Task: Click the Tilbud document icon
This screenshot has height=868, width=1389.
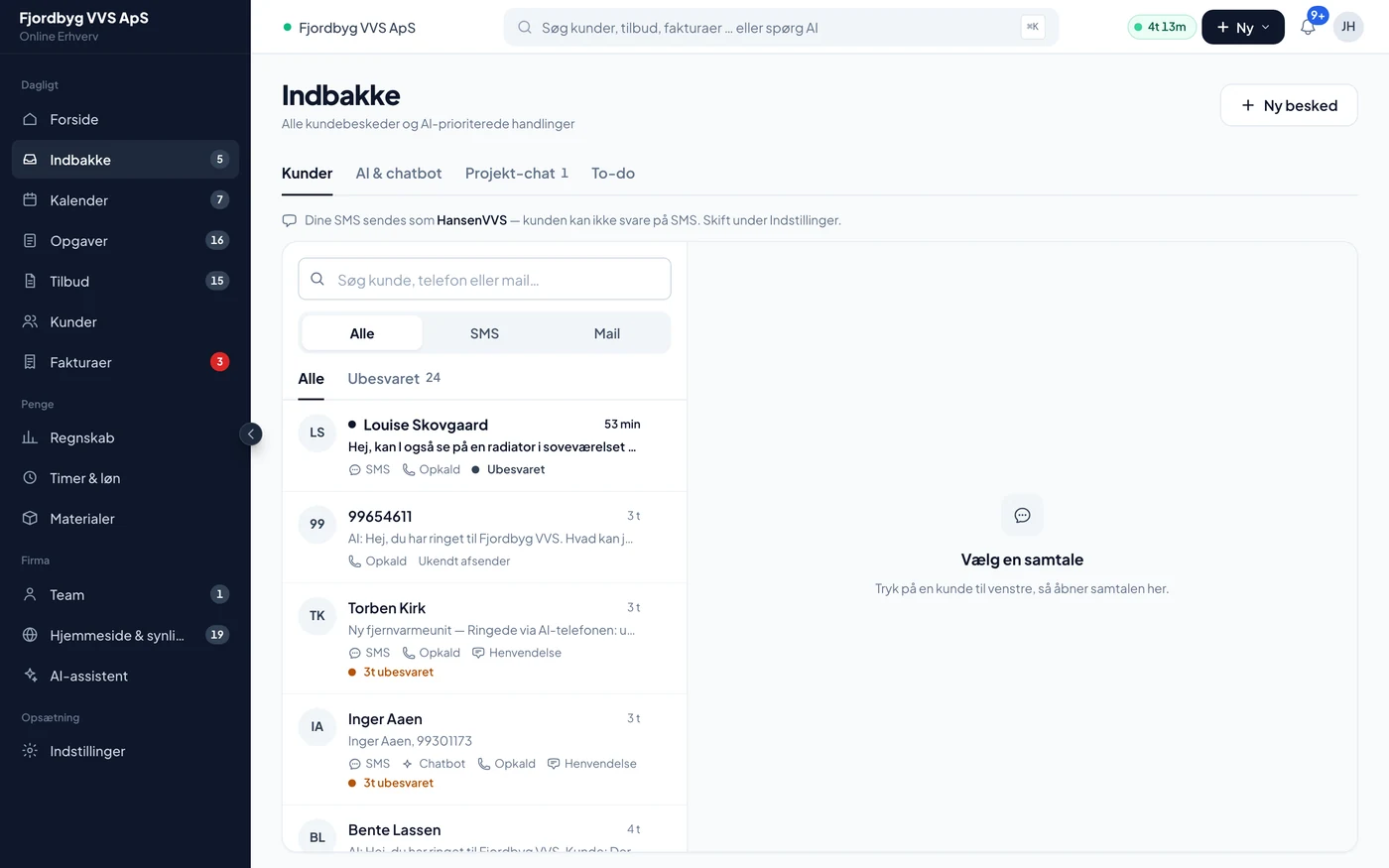Action: click(30, 282)
